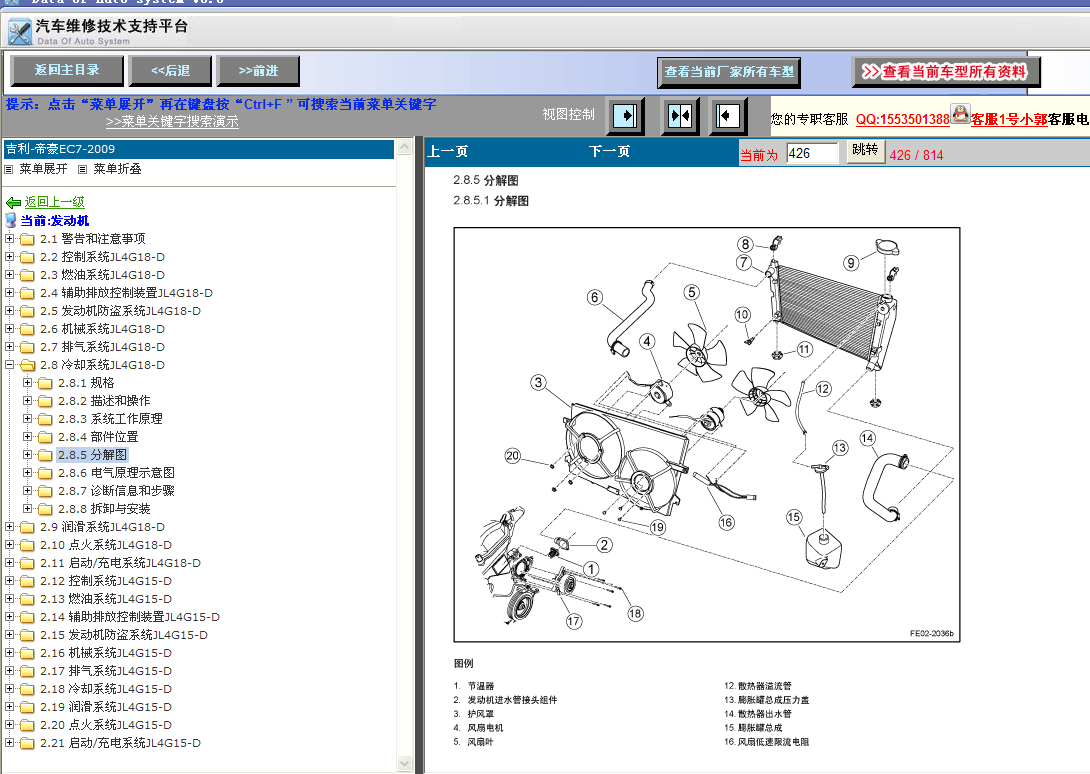
Task: Select 2.4 辅助排放控制装置JL4G18-D item
Action: click(x=127, y=293)
